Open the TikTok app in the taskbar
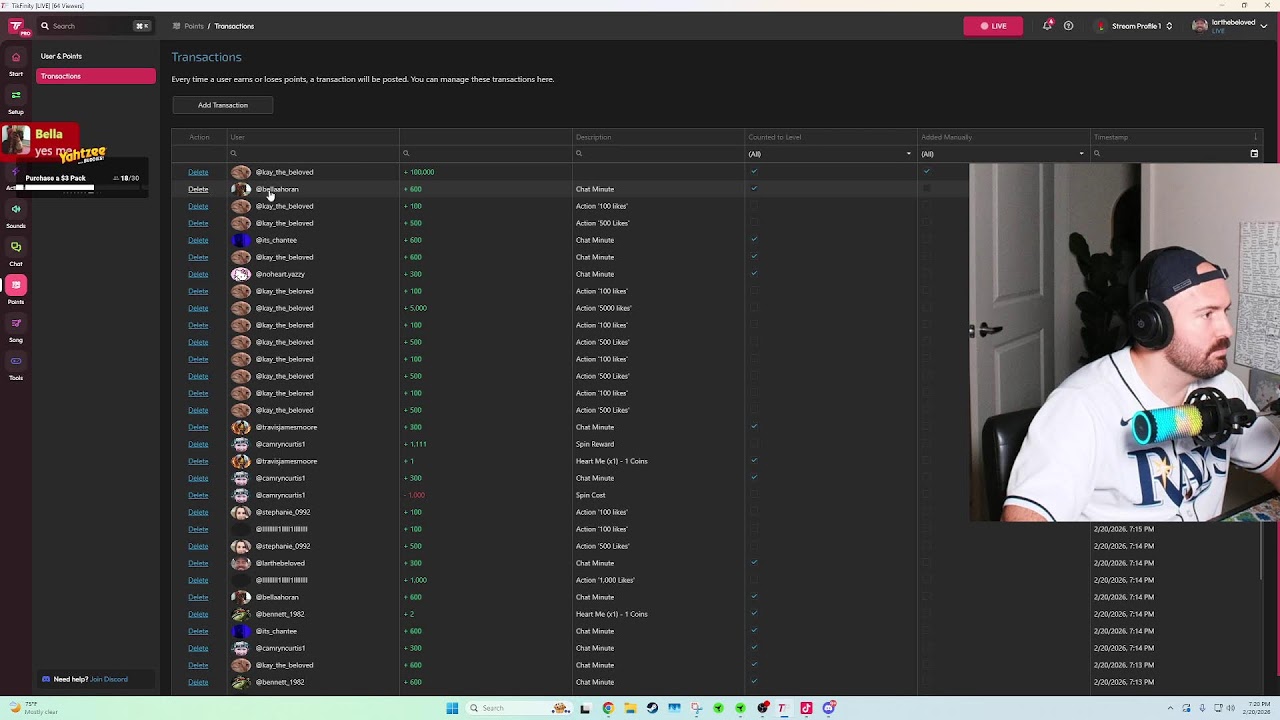 tap(806, 708)
